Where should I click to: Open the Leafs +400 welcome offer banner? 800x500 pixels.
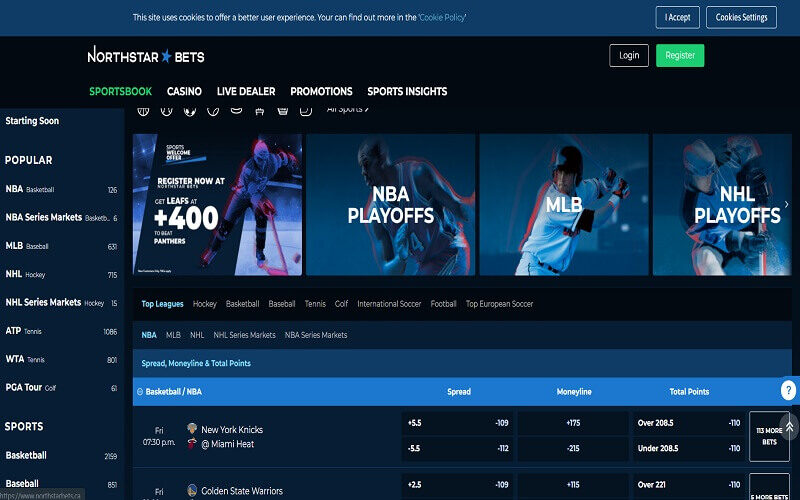(217, 205)
